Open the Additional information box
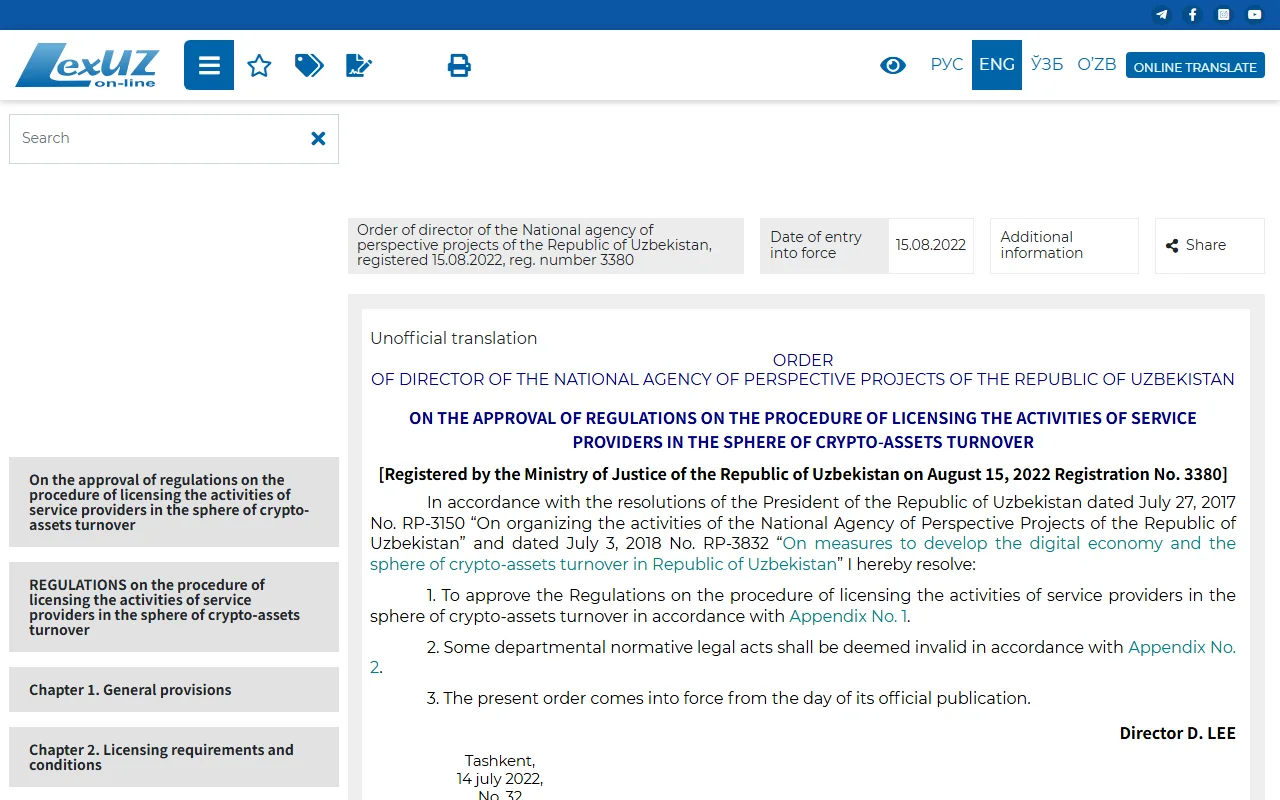 click(x=1064, y=246)
